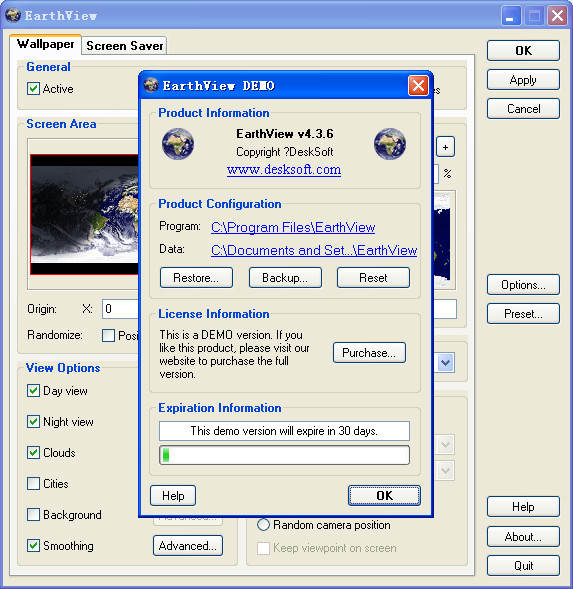
Task: Click the 'Copyright ?DeskSoft' text
Action: tap(284, 152)
